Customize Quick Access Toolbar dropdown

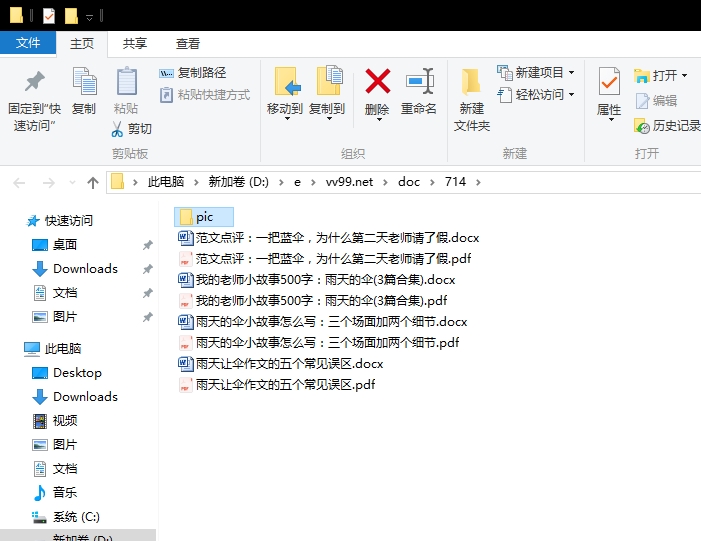tap(89, 18)
